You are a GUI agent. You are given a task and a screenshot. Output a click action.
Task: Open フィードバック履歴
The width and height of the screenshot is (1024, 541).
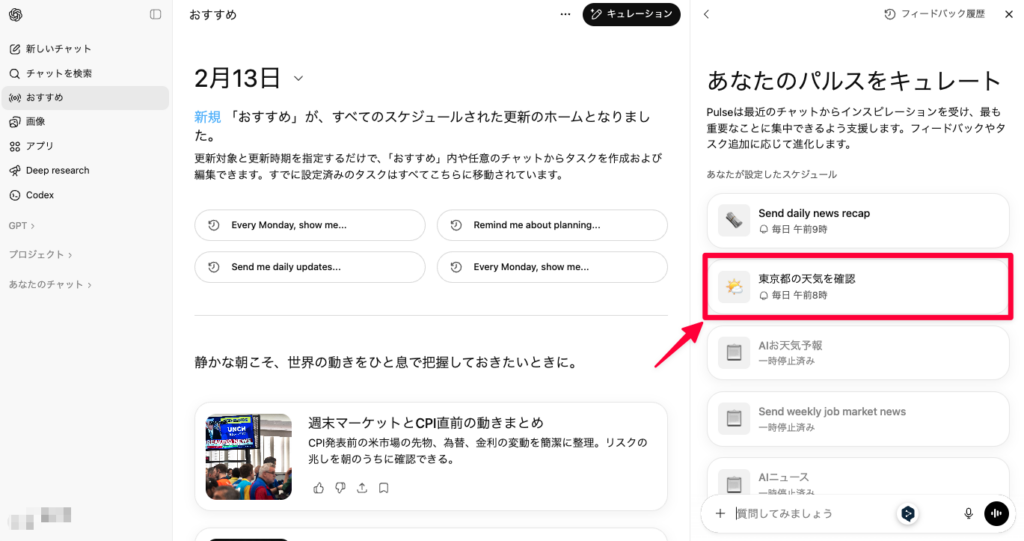point(934,14)
